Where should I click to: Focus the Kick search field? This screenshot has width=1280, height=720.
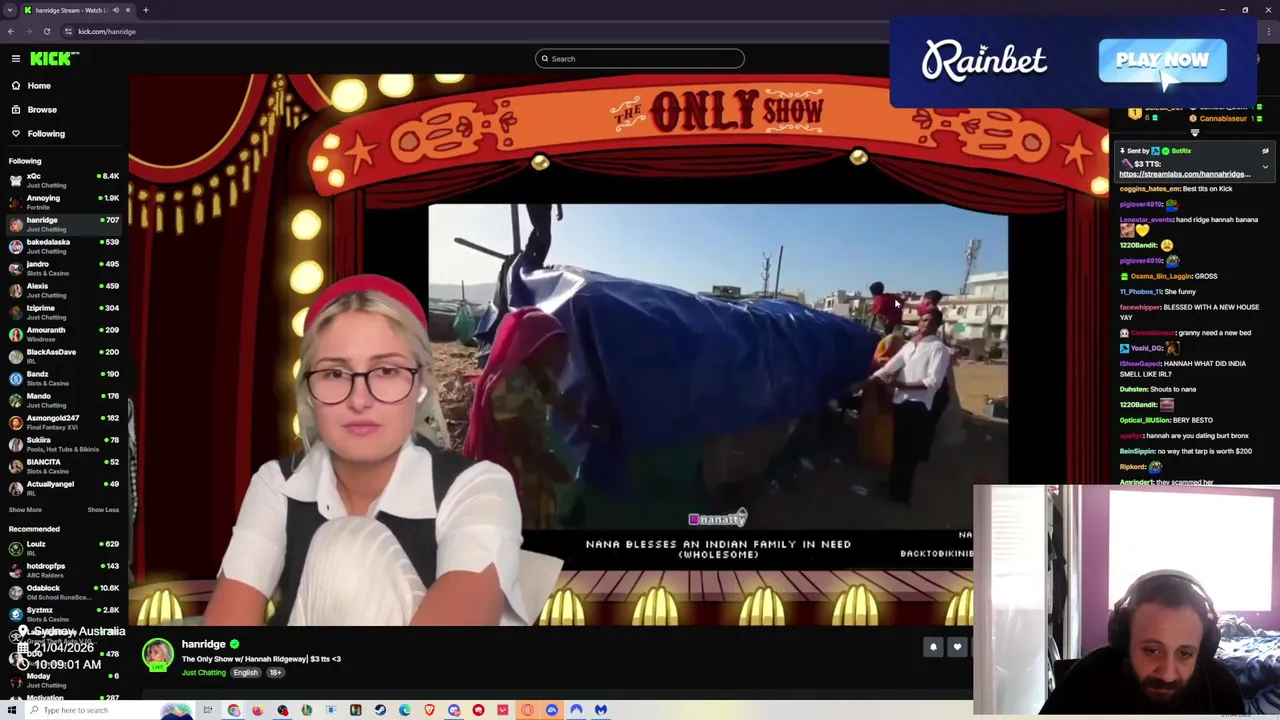640,59
